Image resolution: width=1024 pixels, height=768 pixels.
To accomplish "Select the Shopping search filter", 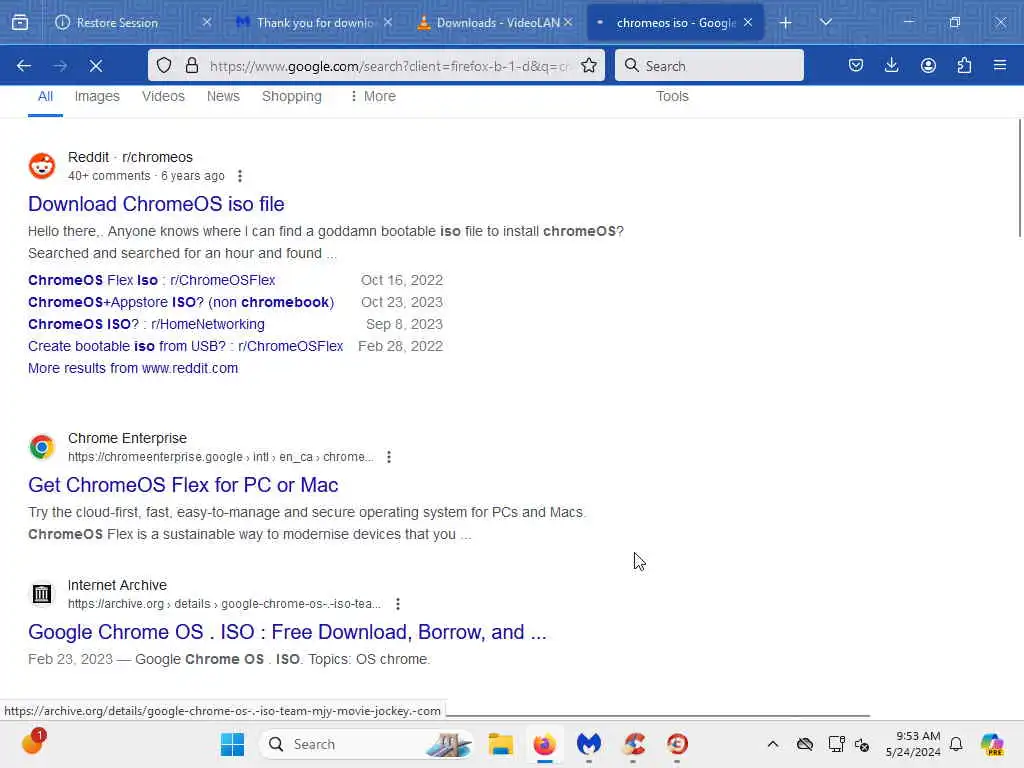I will (292, 97).
